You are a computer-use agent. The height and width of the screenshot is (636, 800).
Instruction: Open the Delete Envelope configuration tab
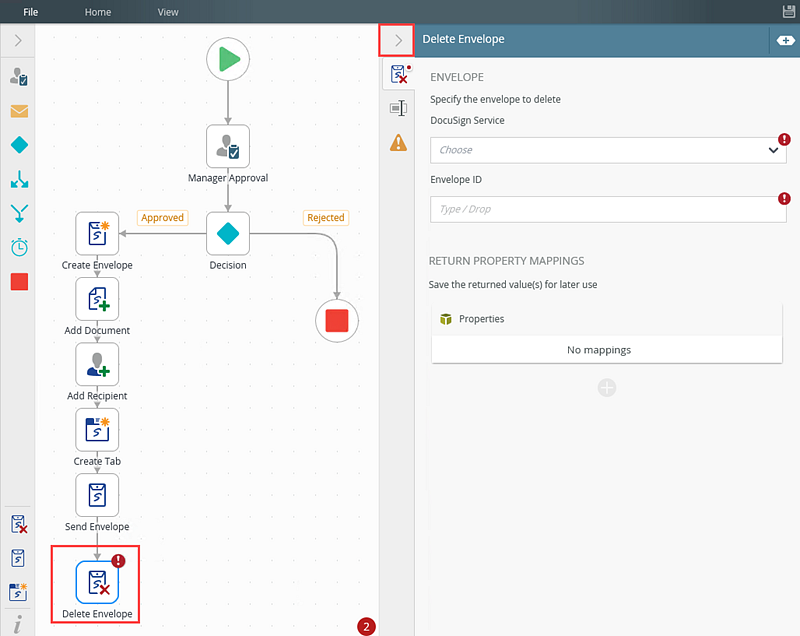pyautogui.click(x=399, y=74)
